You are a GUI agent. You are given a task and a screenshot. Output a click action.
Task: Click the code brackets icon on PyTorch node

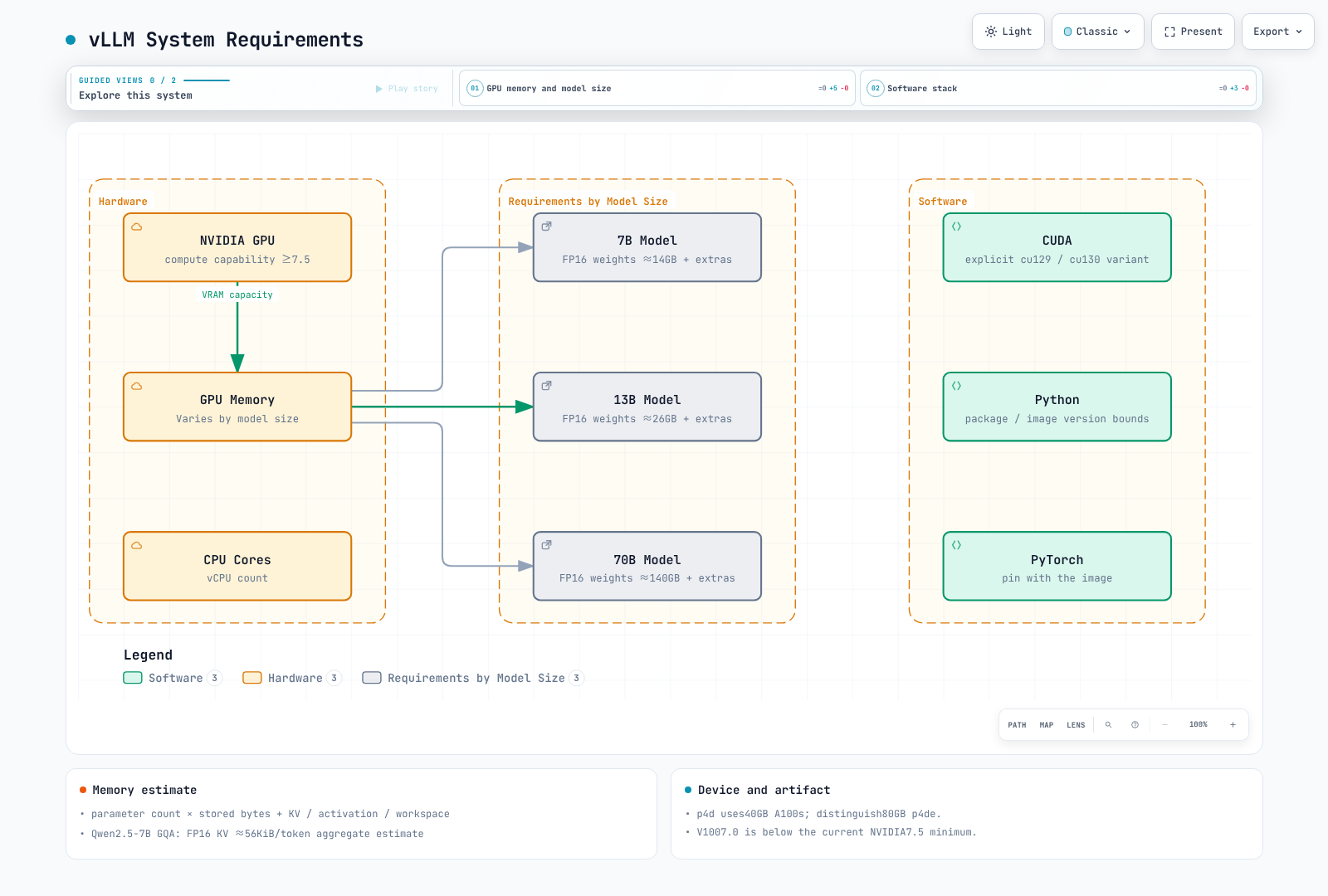click(957, 545)
